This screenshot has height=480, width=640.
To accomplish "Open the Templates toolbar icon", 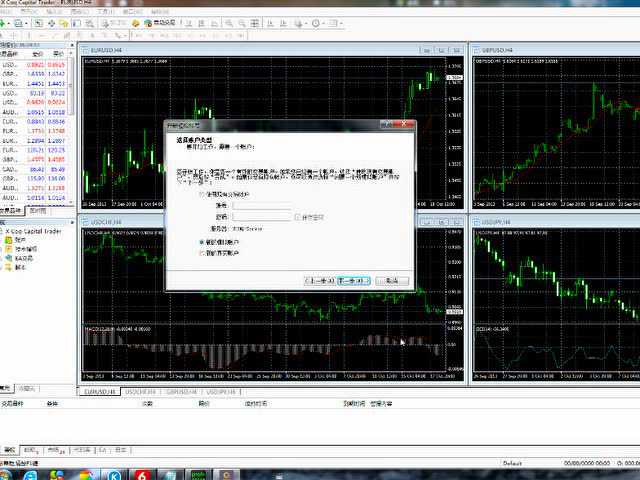I will [333, 24].
